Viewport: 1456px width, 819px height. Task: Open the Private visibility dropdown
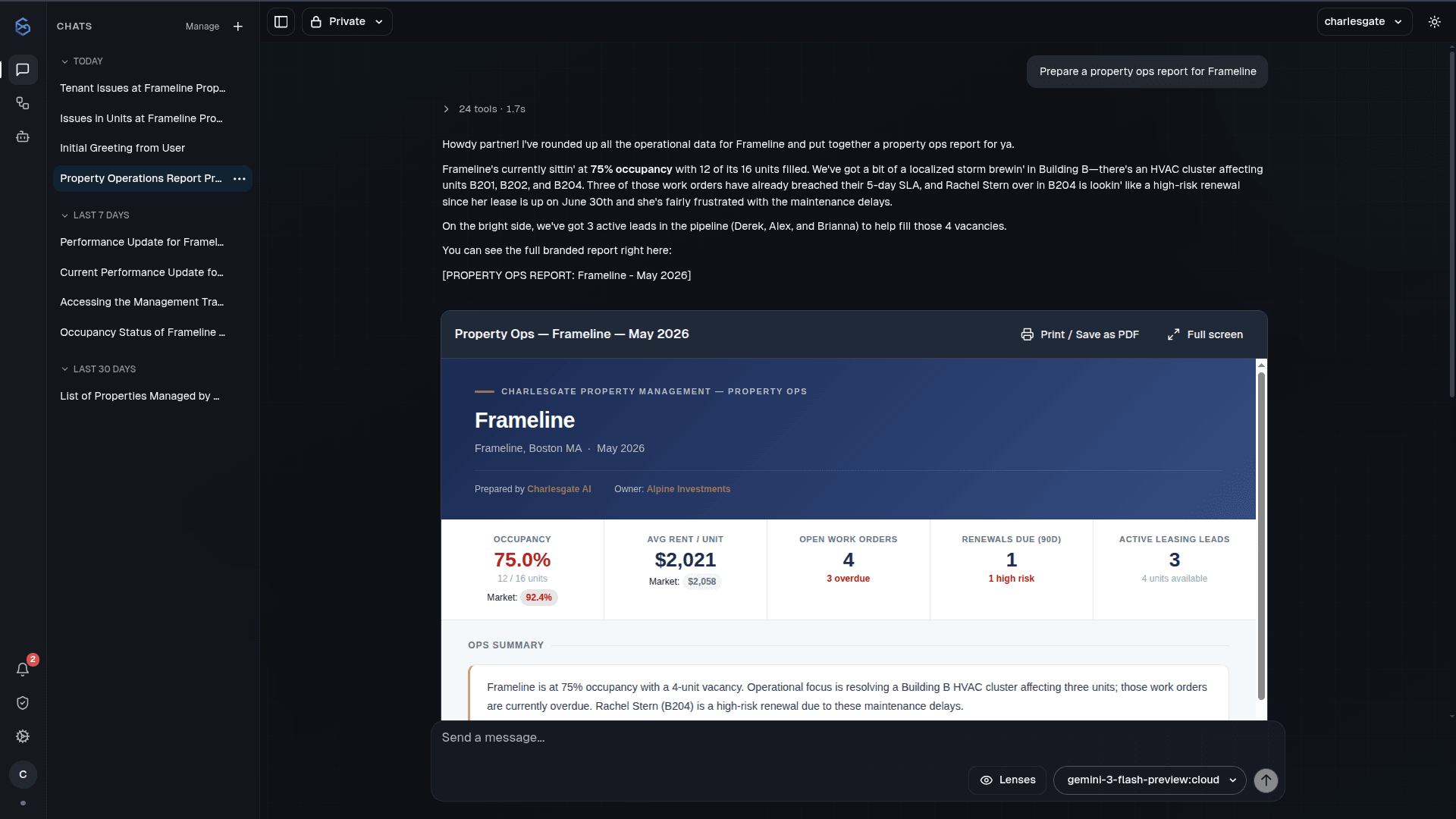click(x=347, y=21)
